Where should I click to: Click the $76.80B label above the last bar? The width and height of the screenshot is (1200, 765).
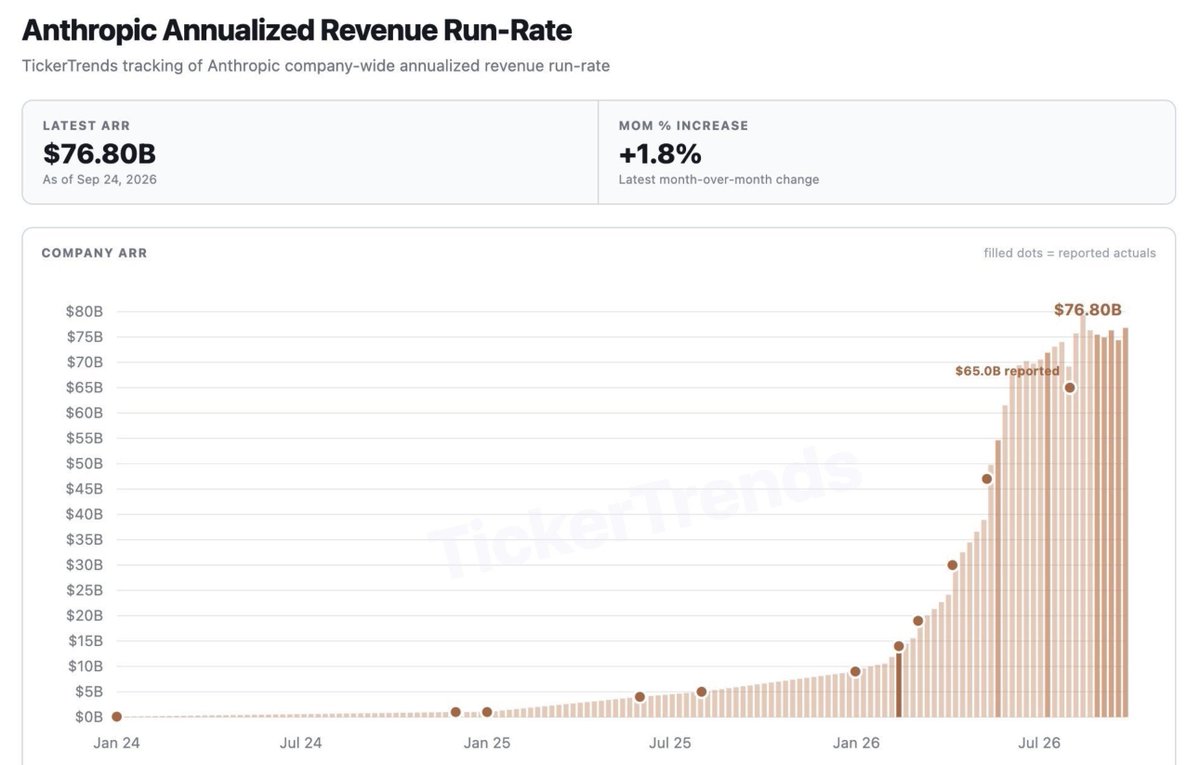(x=1087, y=310)
